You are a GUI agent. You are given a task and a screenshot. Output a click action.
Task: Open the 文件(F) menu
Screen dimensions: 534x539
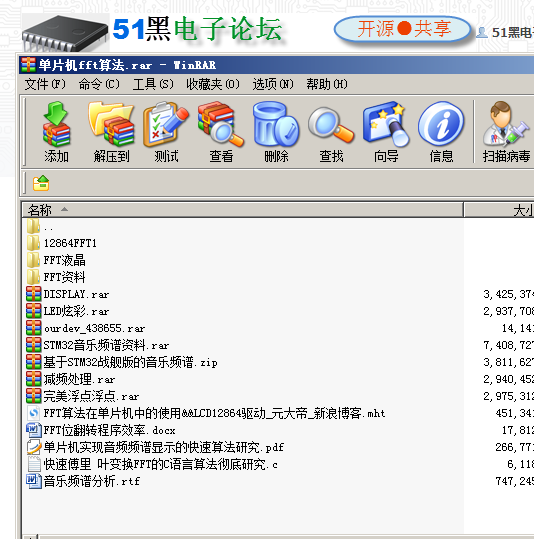45,84
